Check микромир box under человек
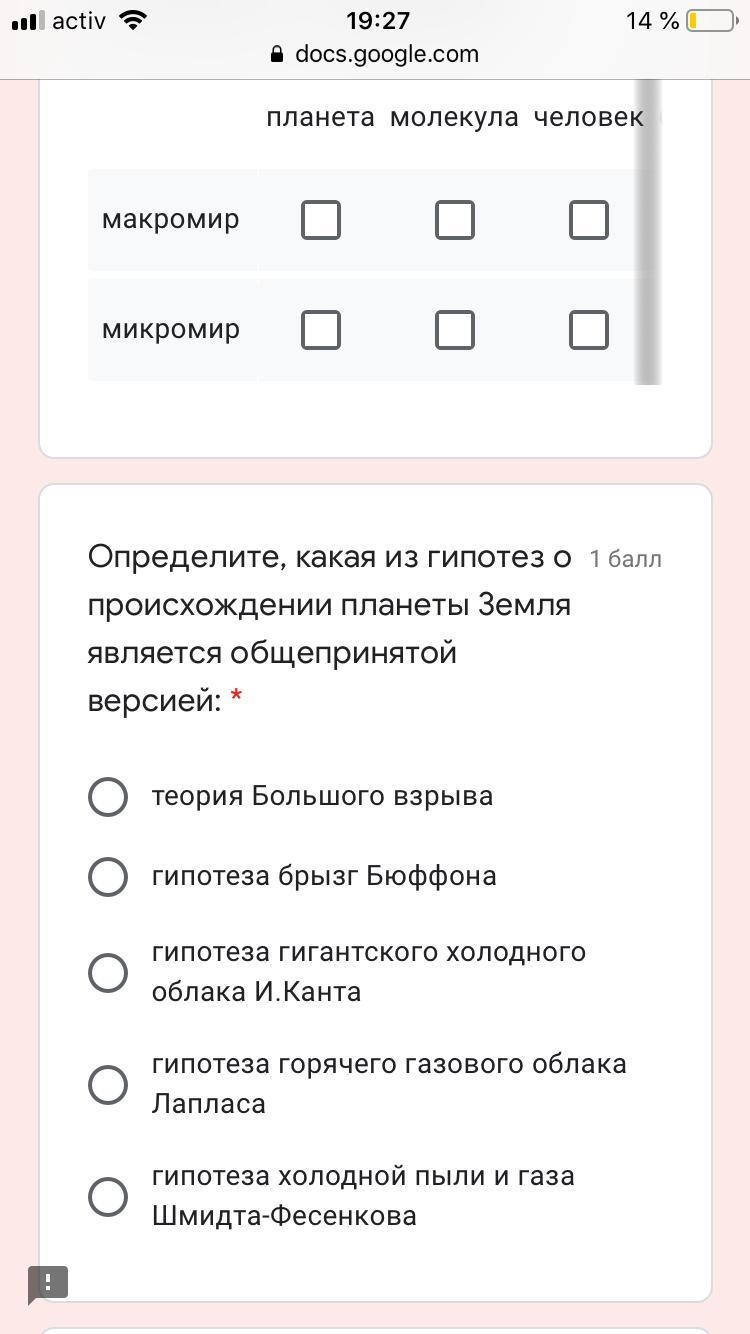 [x=589, y=330]
